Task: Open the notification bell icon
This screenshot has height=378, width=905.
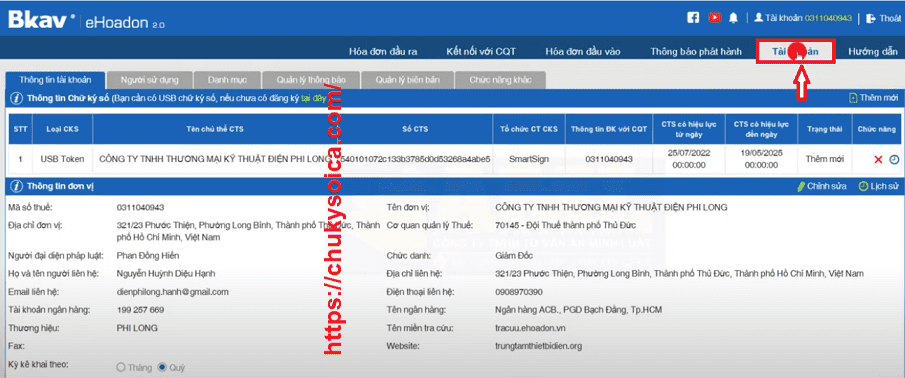Action: click(734, 18)
